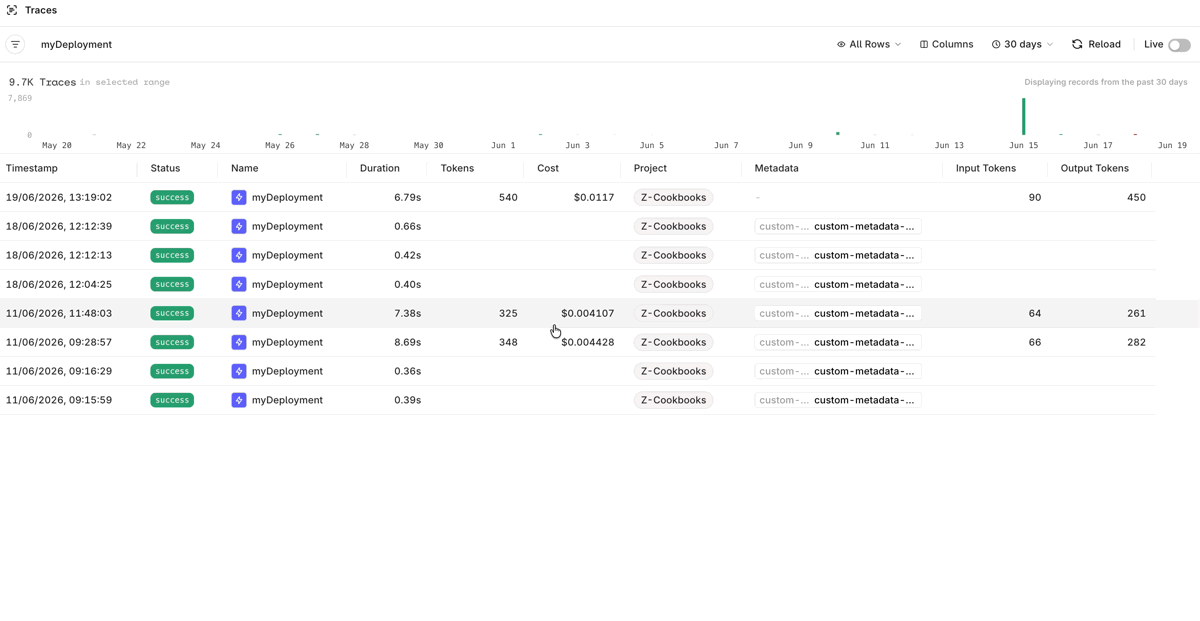Click deployment icon in the 11/06 11:48:03 row
1200x621 pixels.
pyautogui.click(x=239, y=314)
